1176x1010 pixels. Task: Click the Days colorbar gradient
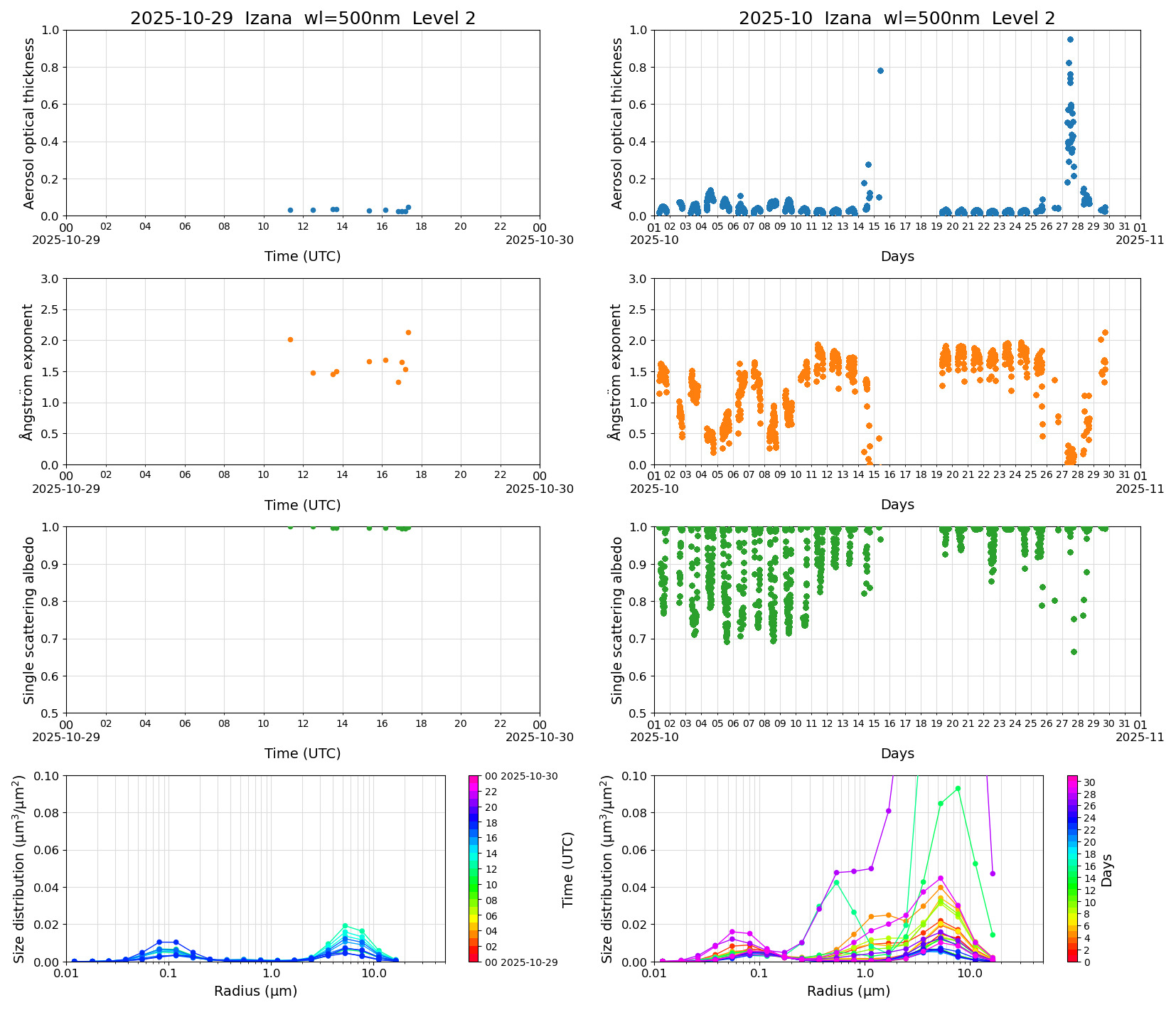(x=1072, y=868)
